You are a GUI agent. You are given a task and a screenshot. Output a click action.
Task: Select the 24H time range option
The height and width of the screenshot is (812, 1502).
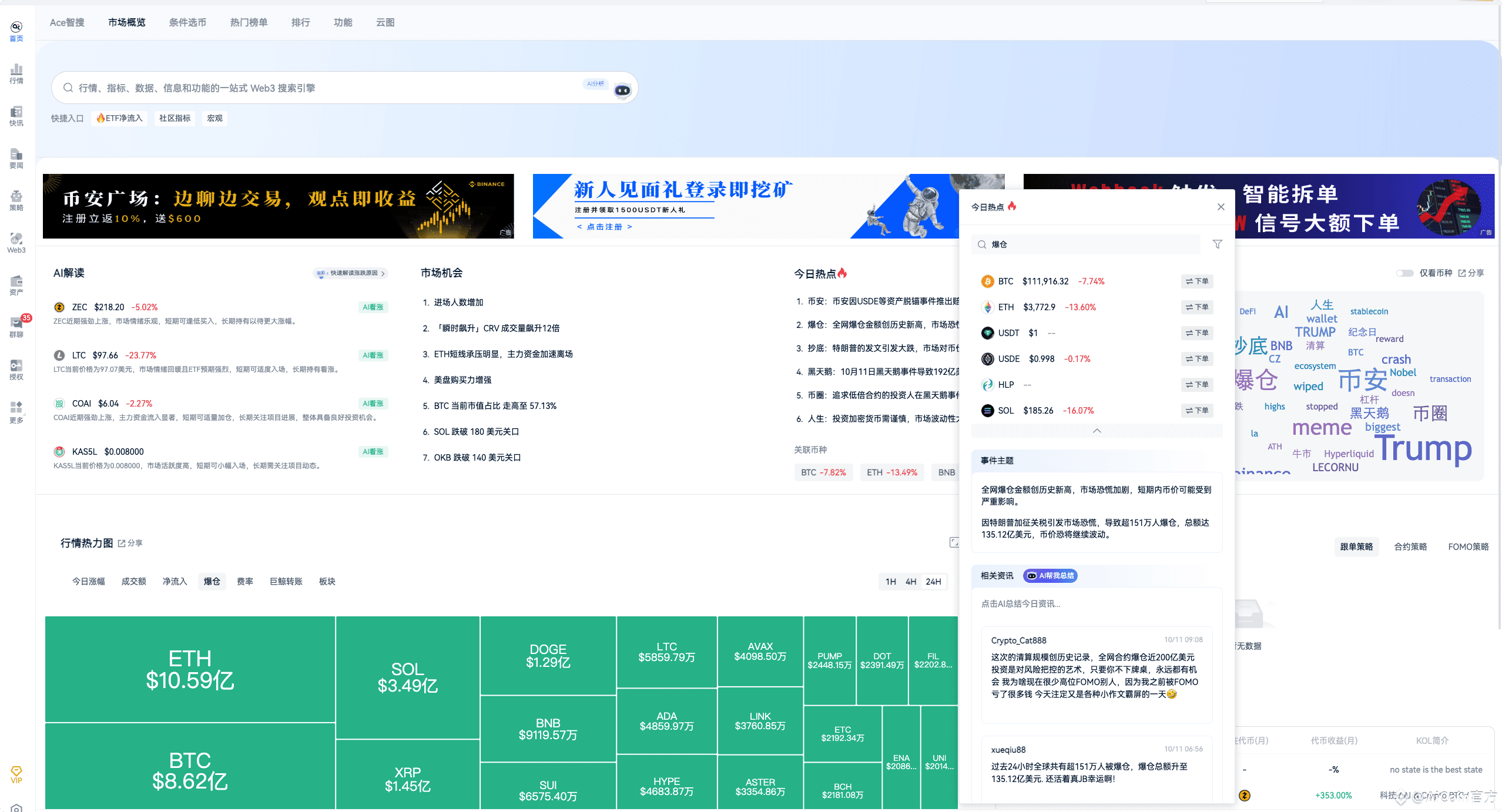coord(933,582)
